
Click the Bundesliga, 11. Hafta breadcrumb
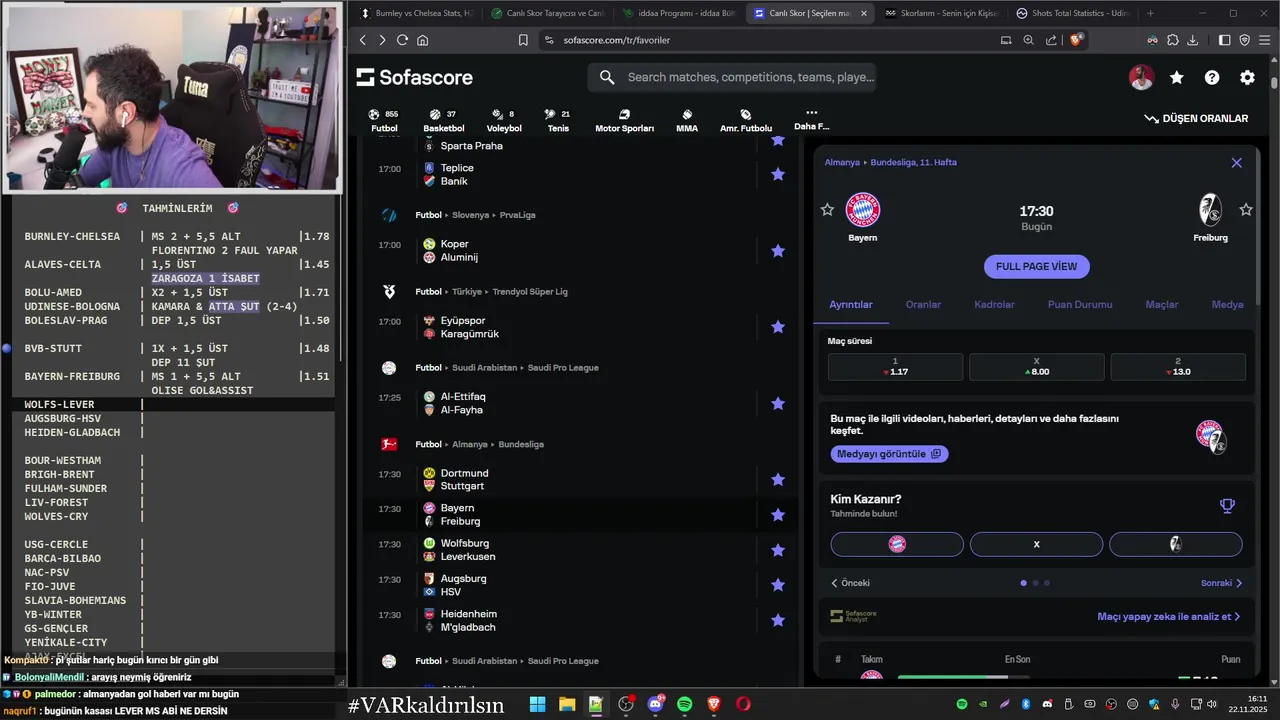913,162
